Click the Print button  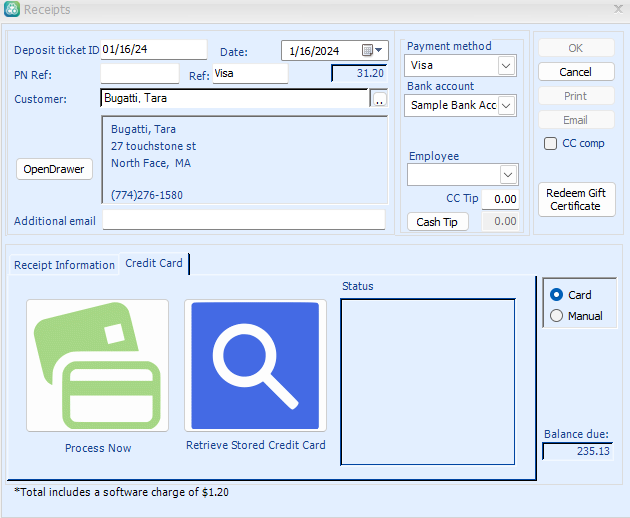[x=576, y=96]
